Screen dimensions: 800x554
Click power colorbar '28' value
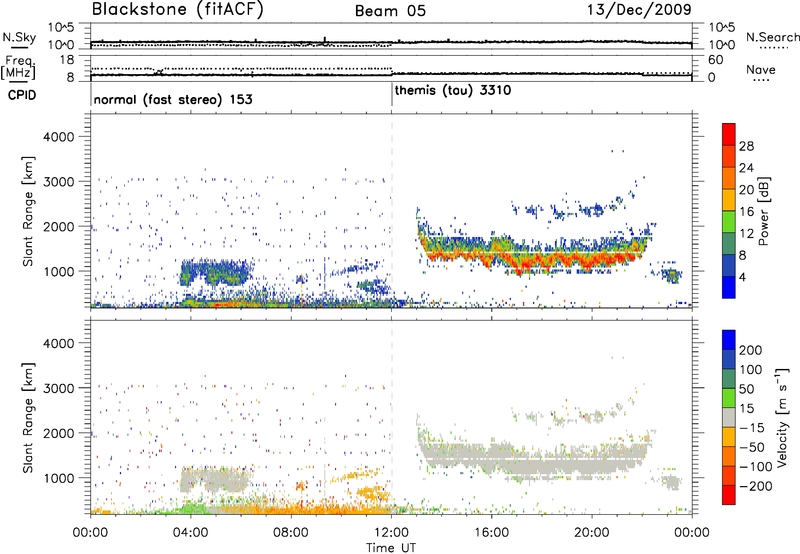[746, 146]
